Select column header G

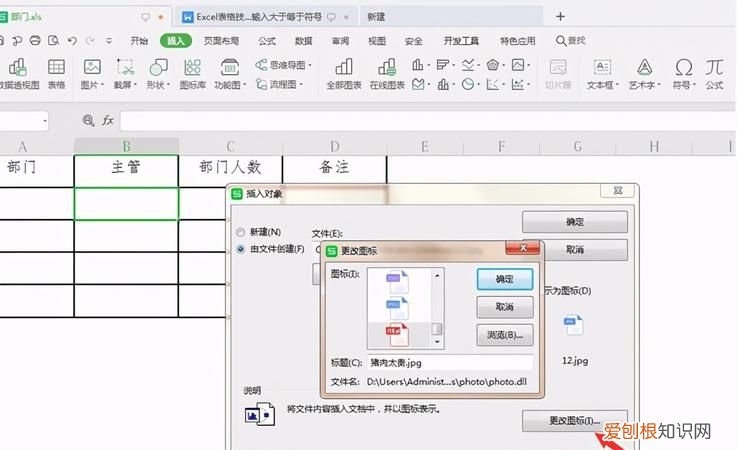pos(578,147)
